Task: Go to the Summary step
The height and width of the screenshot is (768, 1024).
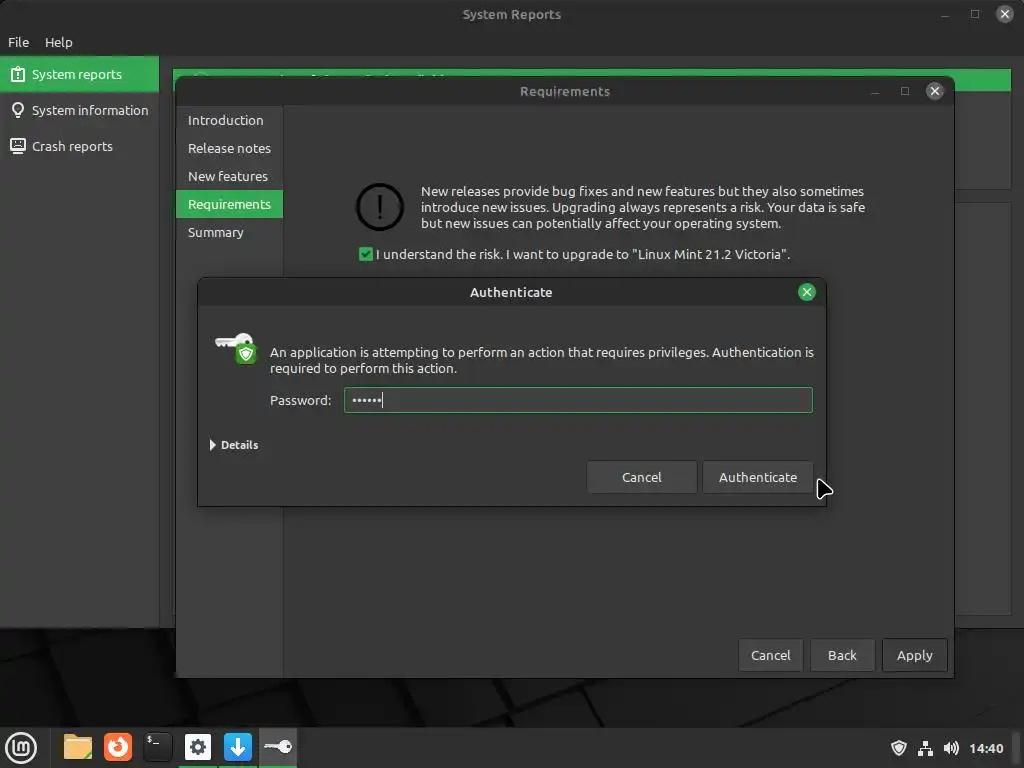Action: coord(229,232)
